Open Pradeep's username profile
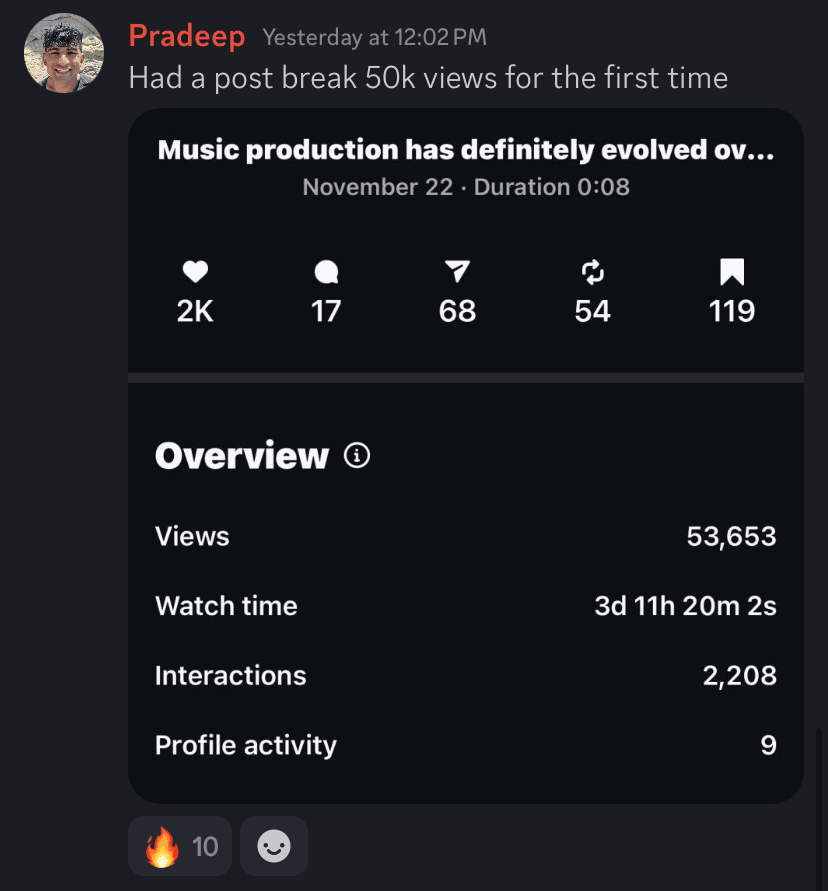Viewport: 828px width, 891px height. [186, 37]
